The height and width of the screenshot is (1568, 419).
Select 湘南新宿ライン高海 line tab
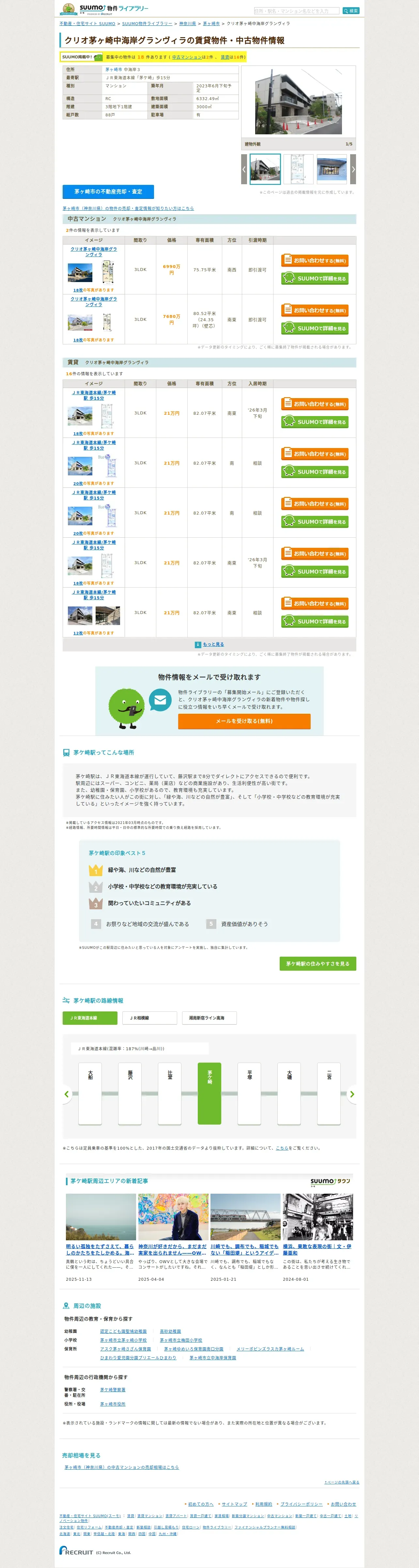(x=209, y=1018)
